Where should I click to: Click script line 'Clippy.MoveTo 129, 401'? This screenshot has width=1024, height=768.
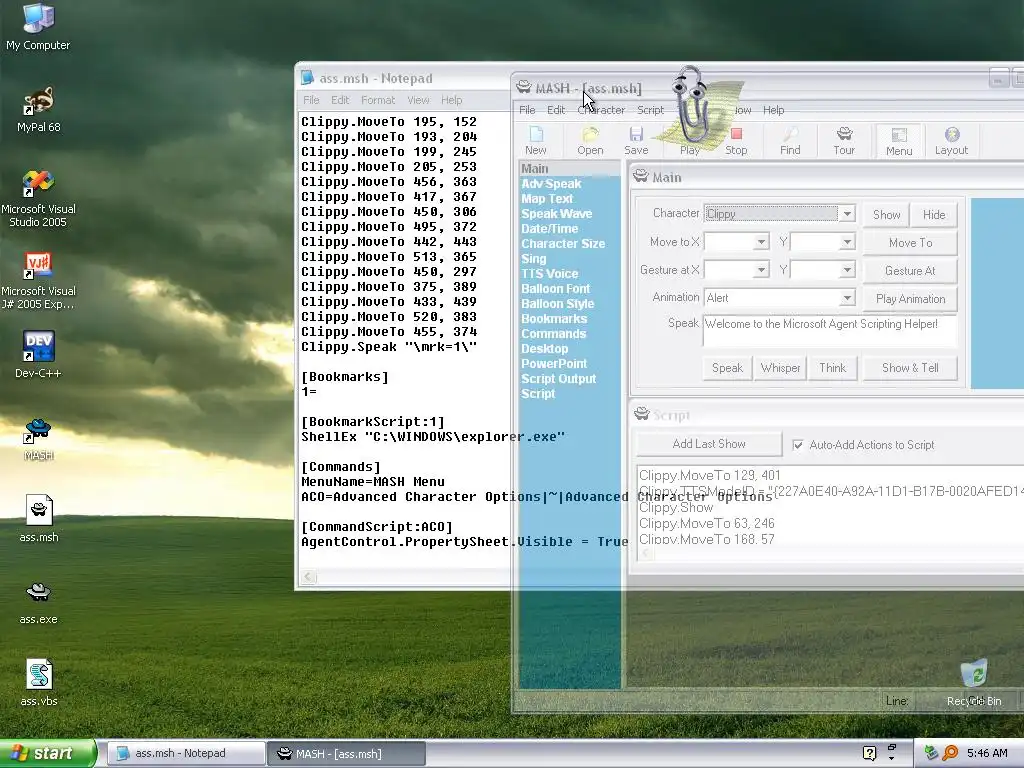(x=709, y=475)
